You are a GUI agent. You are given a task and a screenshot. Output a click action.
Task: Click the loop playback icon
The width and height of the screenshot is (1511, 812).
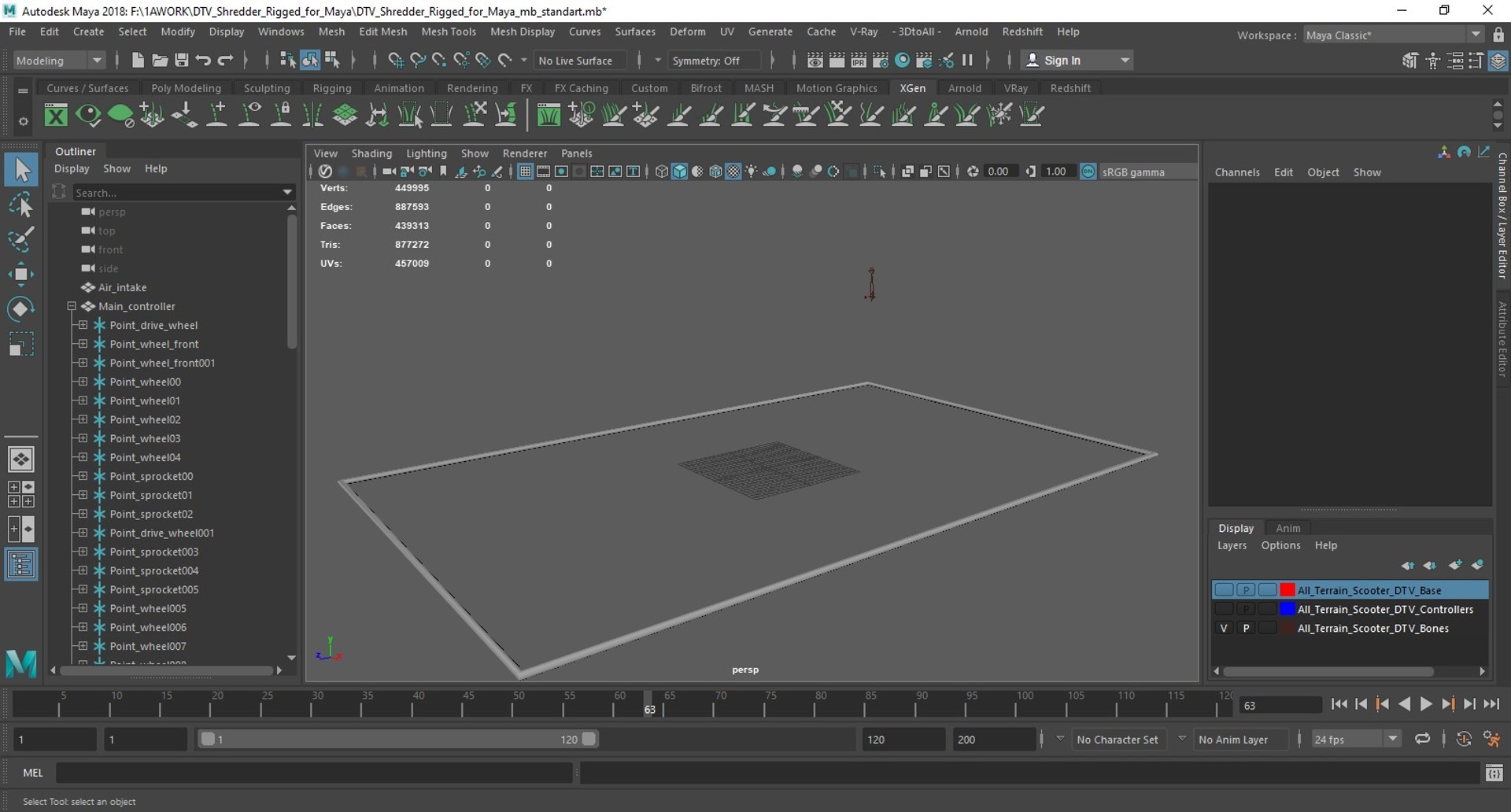pos(1422,739)
